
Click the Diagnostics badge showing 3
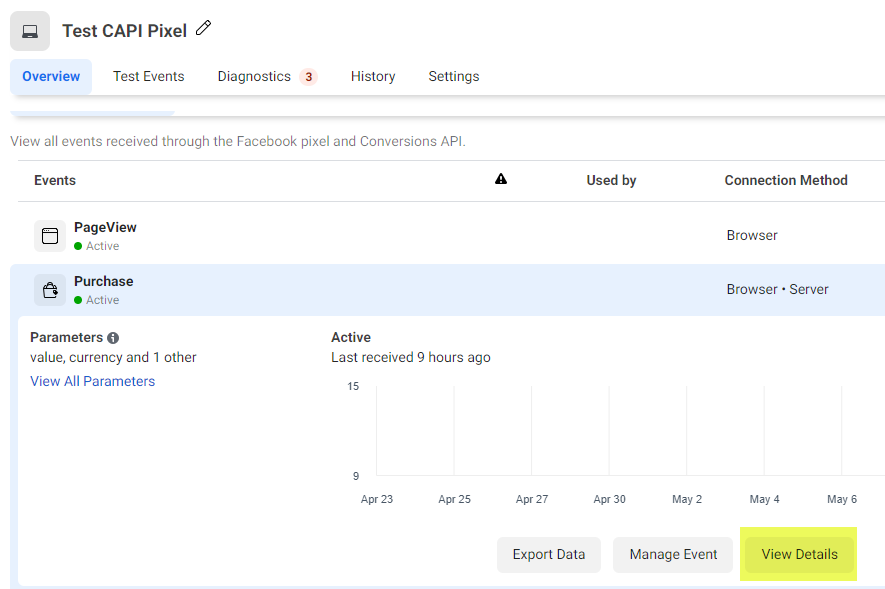[309, 77]
